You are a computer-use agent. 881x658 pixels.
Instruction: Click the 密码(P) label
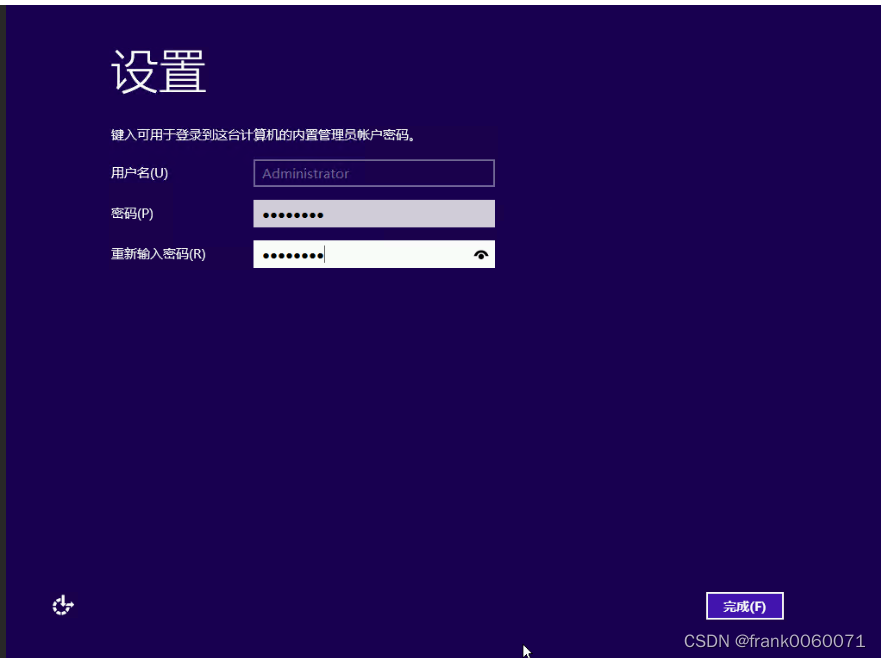point(132,214)
